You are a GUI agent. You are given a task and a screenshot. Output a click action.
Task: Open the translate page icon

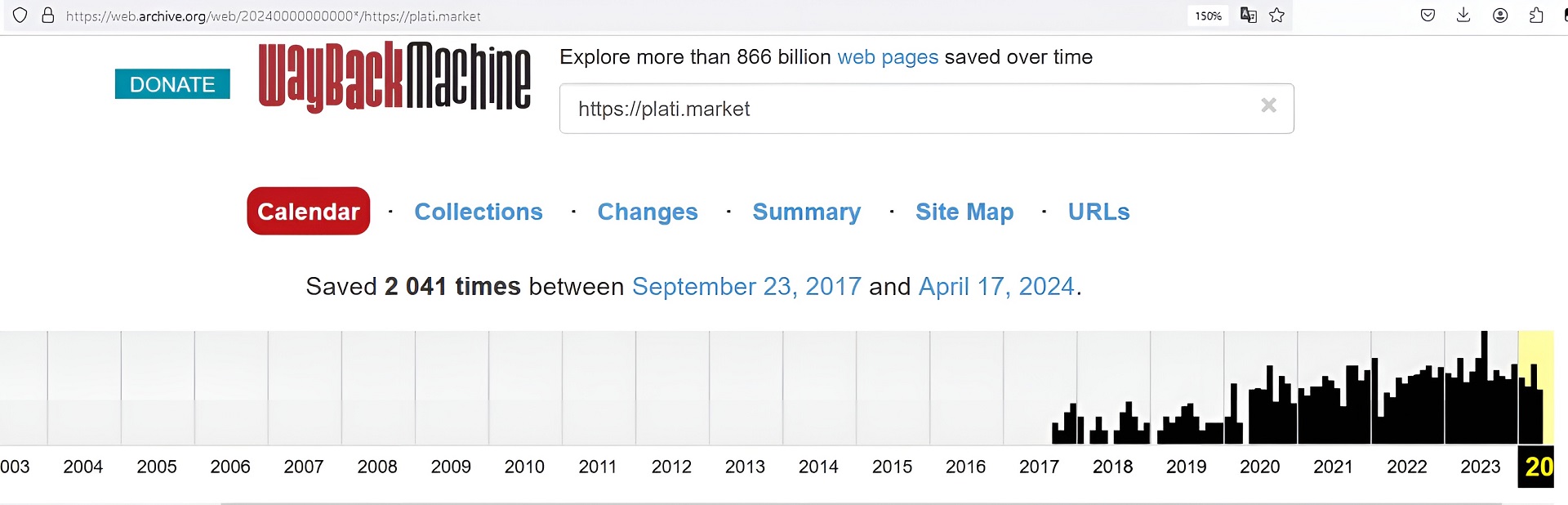click(1248, 16)
